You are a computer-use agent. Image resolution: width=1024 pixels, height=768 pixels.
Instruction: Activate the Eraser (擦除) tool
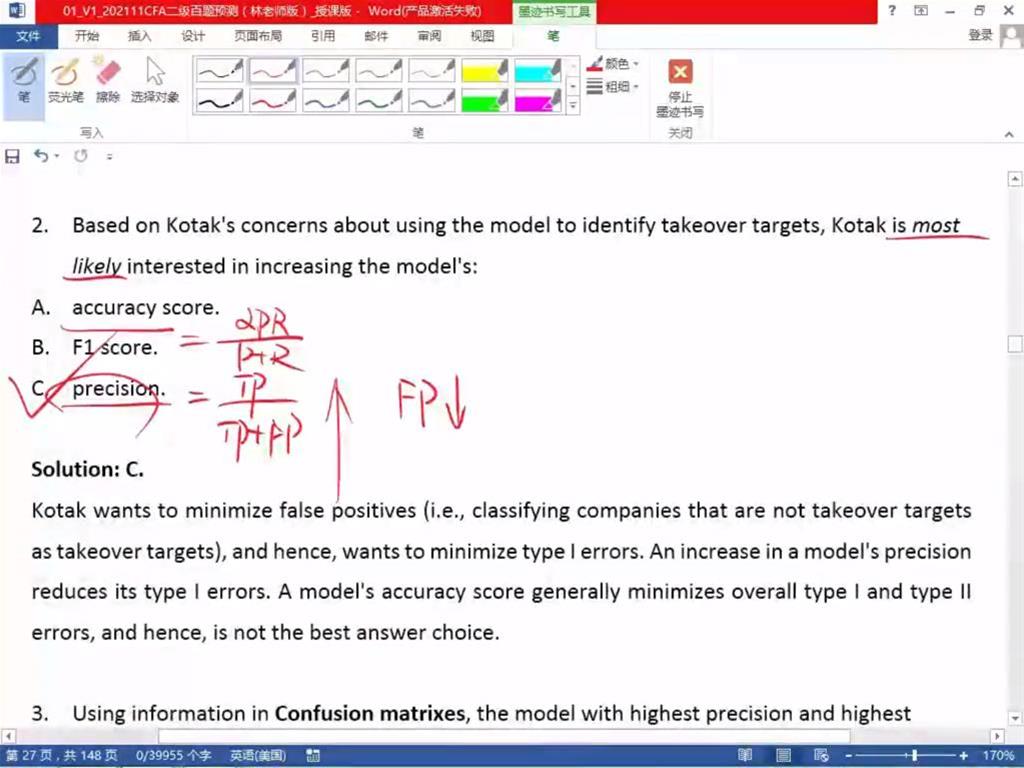108,81
